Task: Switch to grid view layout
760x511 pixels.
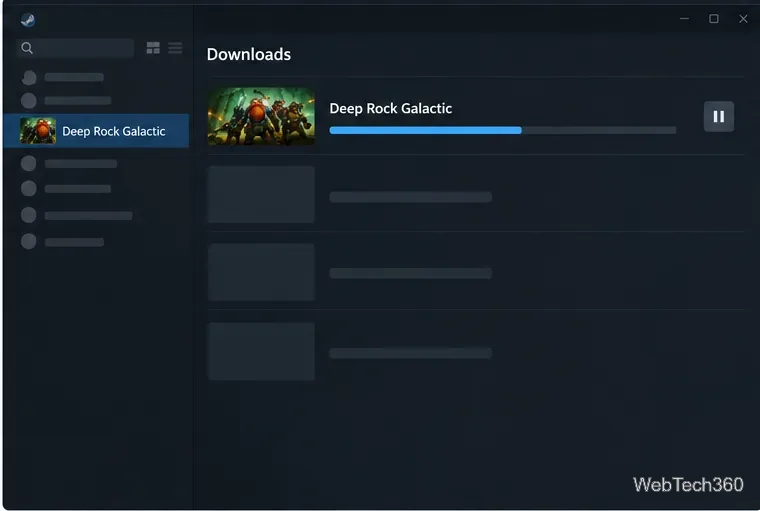Action: point(153,48)
